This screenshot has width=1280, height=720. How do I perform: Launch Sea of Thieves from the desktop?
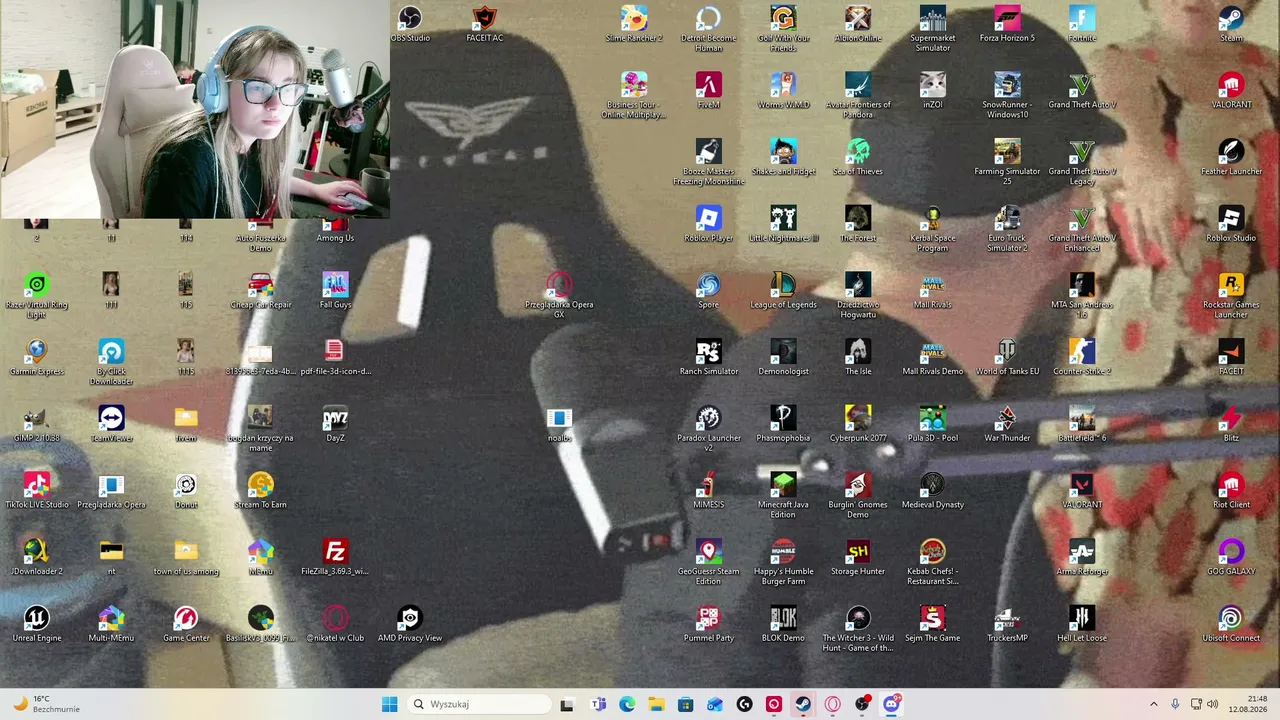tap(858, 157)
